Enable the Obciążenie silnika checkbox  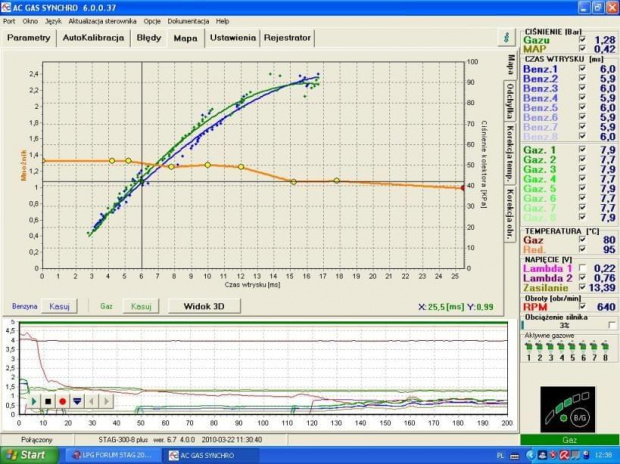tap(612, 325)
